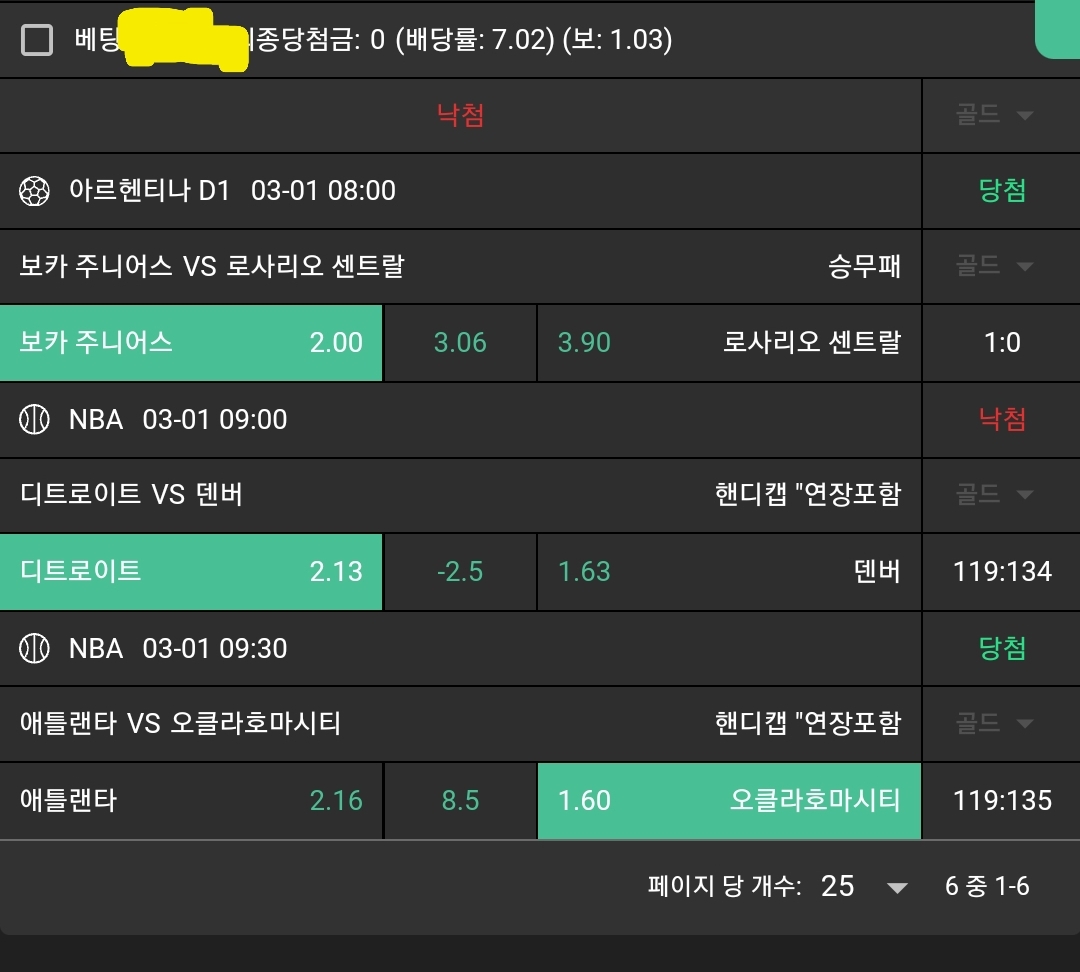
Task: Select 로사리오 센트랄 3.90 odds
Action: (x=728, y=343)
